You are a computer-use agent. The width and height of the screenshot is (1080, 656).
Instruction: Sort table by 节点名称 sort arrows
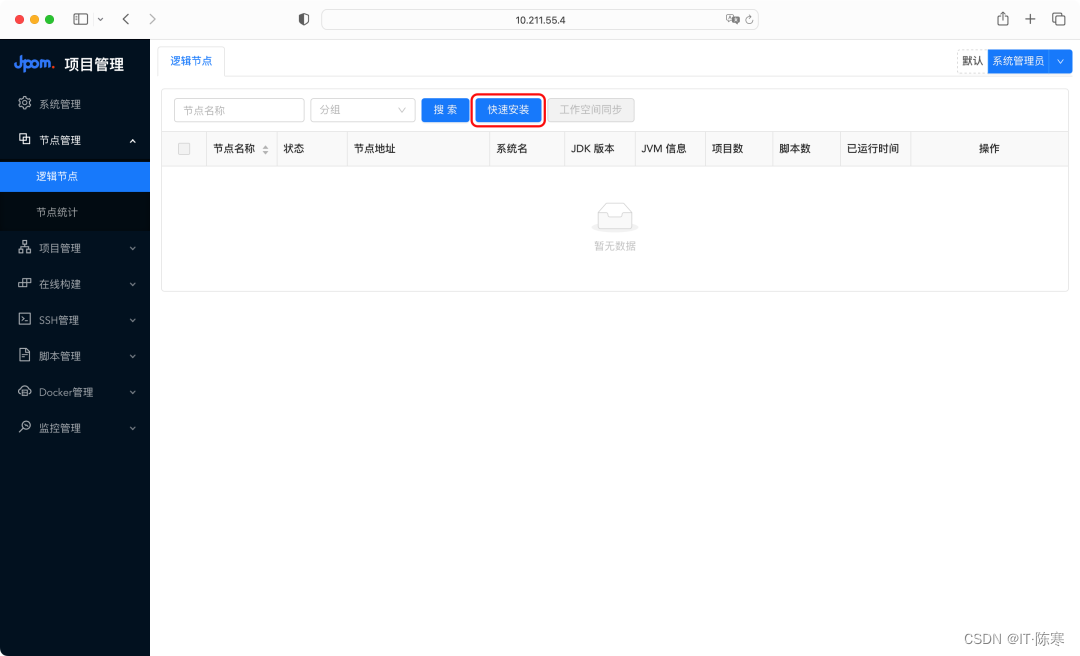(265, 150)
